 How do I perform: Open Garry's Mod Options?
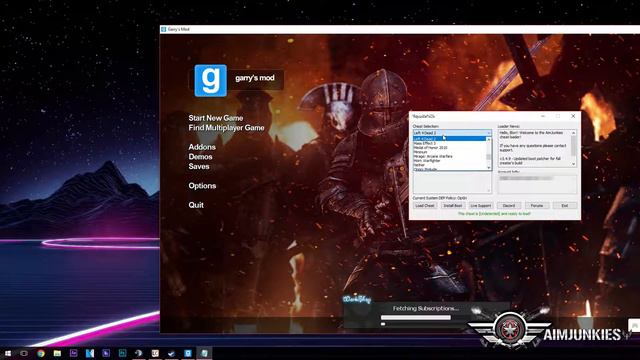(202, 186)
